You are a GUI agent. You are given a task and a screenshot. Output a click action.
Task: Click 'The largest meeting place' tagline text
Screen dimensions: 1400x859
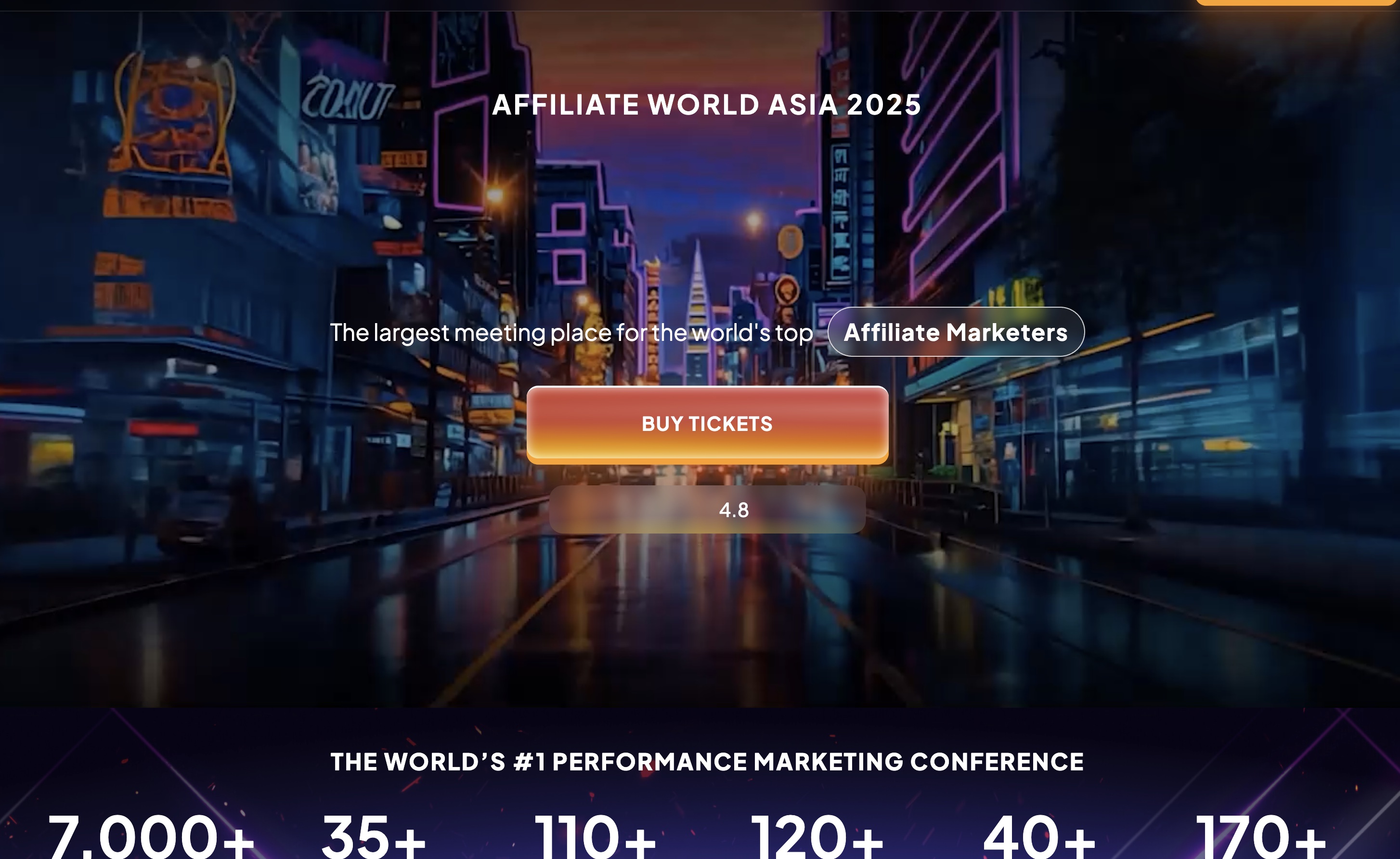coord(571,333)
